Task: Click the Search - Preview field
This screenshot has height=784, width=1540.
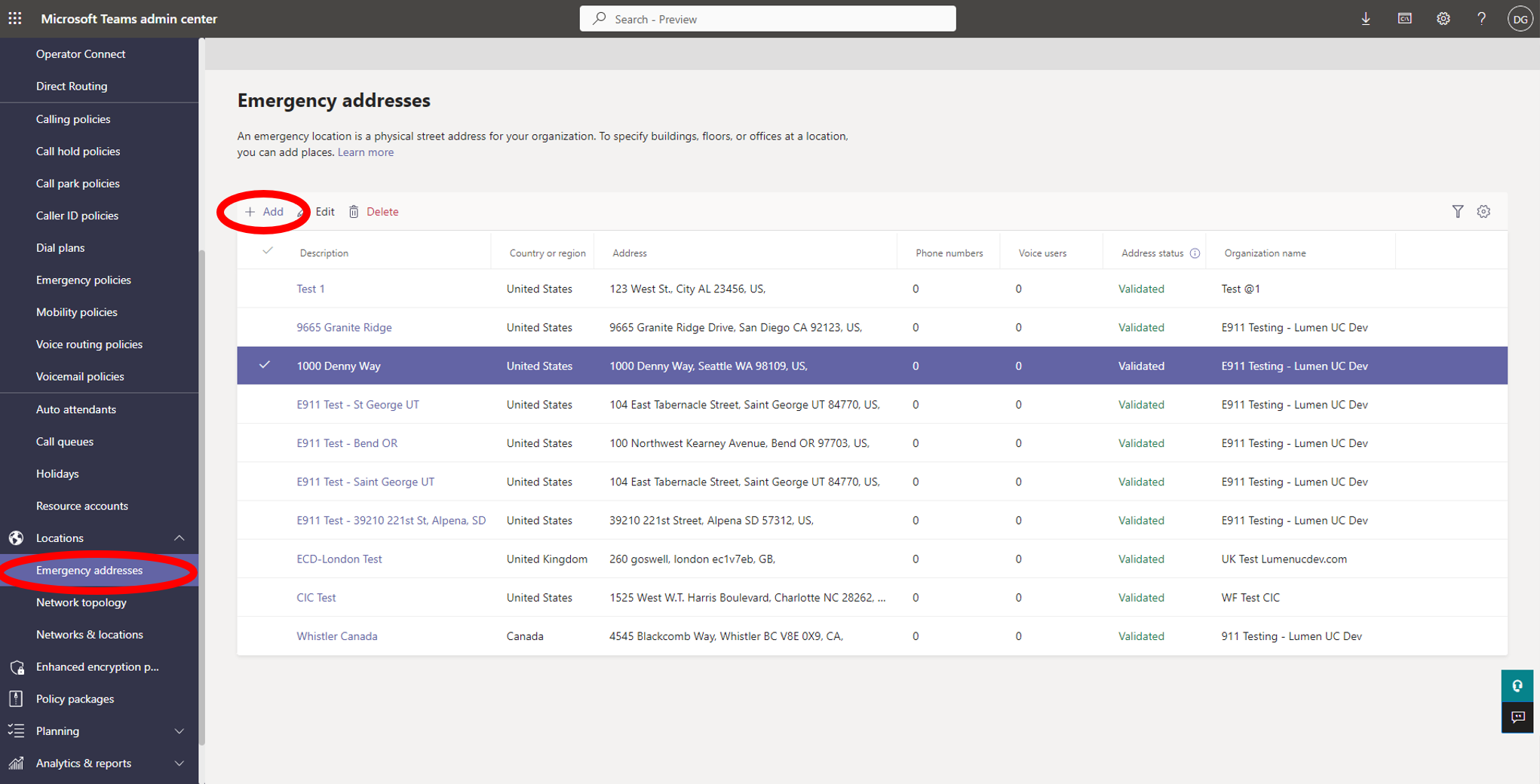Action: (768, 19)
